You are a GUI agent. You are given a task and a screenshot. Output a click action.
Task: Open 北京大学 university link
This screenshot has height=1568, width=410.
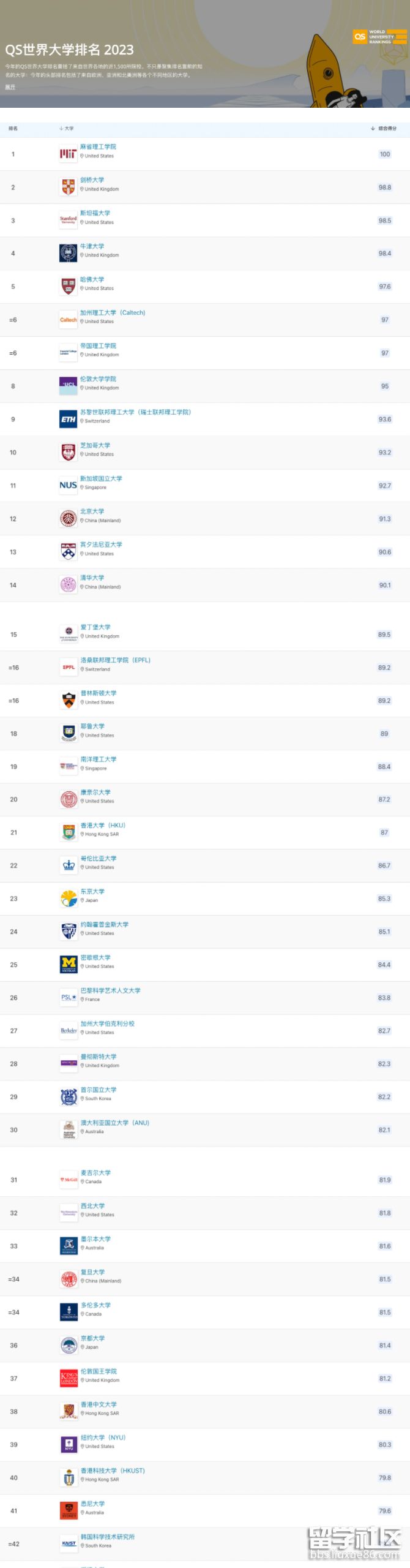92,511
